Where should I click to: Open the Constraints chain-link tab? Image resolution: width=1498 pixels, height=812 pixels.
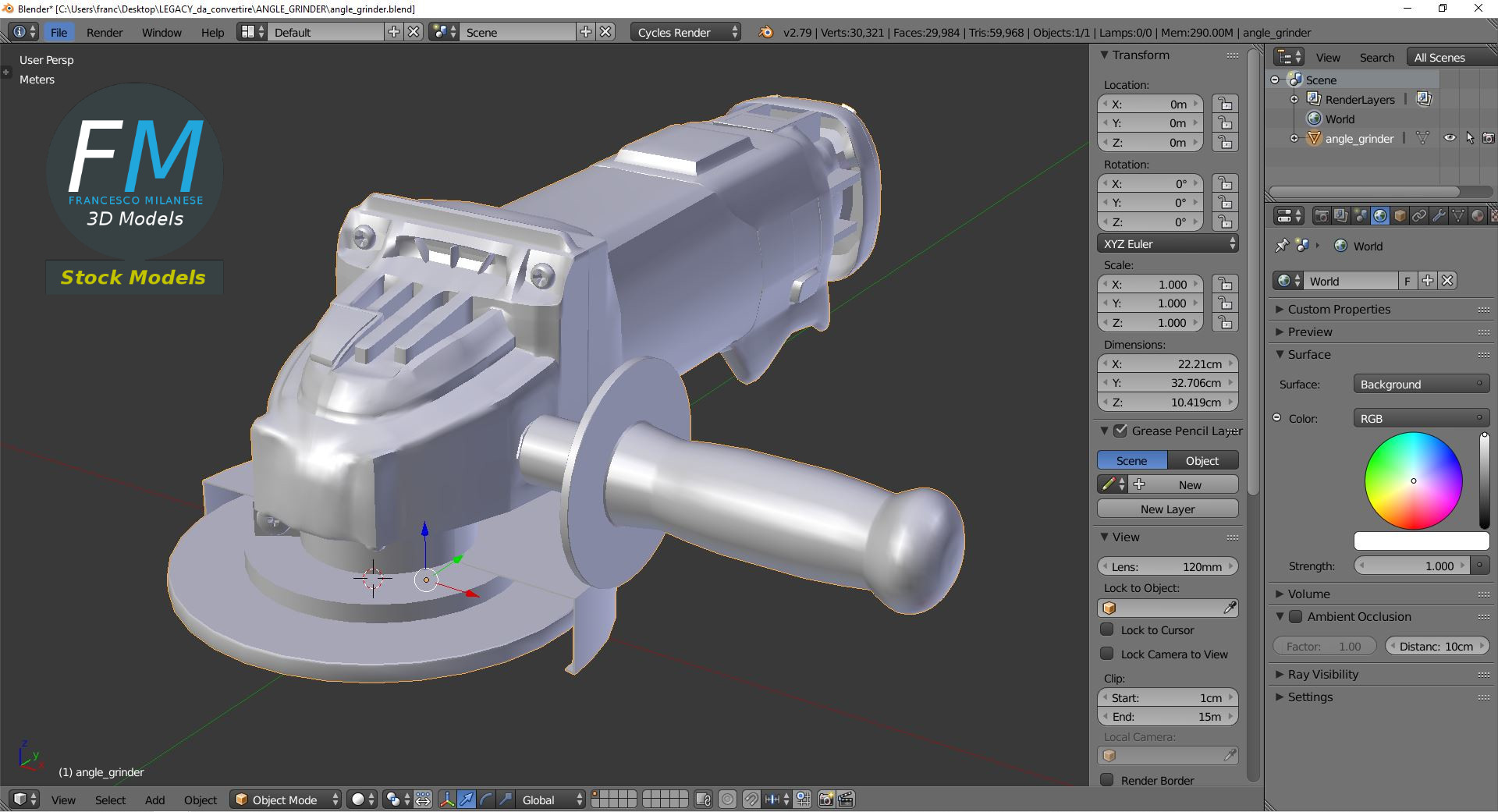click(x=1419, y=216)
